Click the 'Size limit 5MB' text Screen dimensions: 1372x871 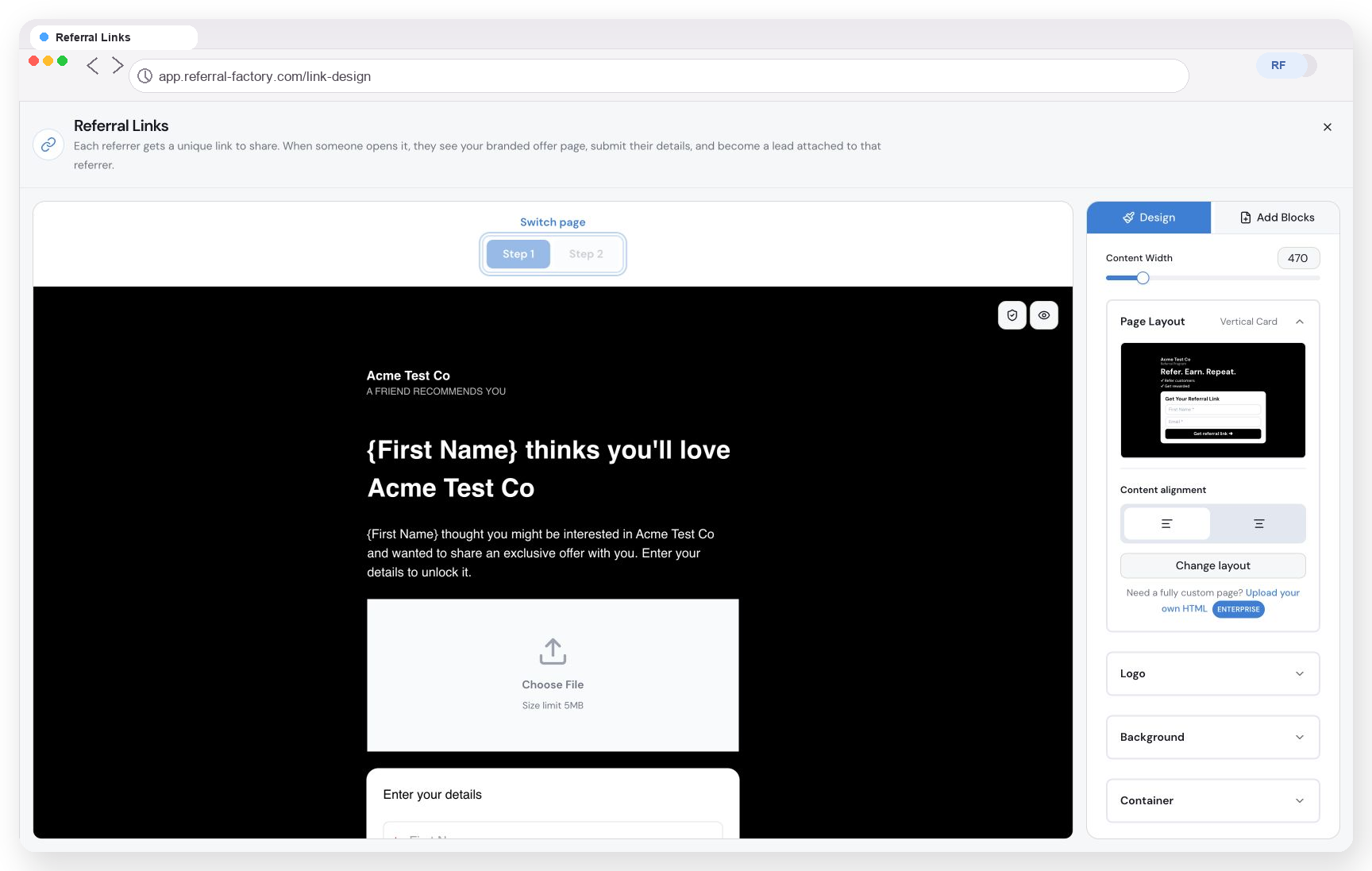pyautogui.click(x=553, y=705)
